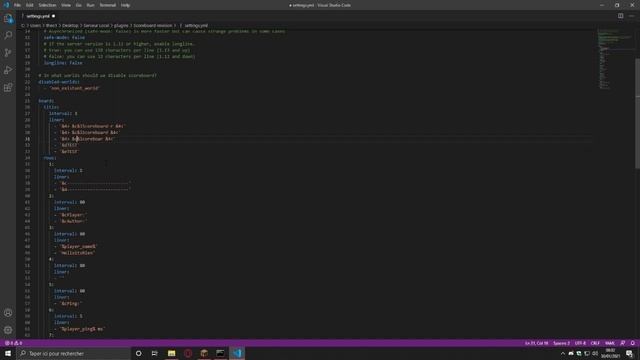The width and height of the screenshot is (640, 360).
Task: Click the 'disabled-worlds:' line
Action: [59, 82]
